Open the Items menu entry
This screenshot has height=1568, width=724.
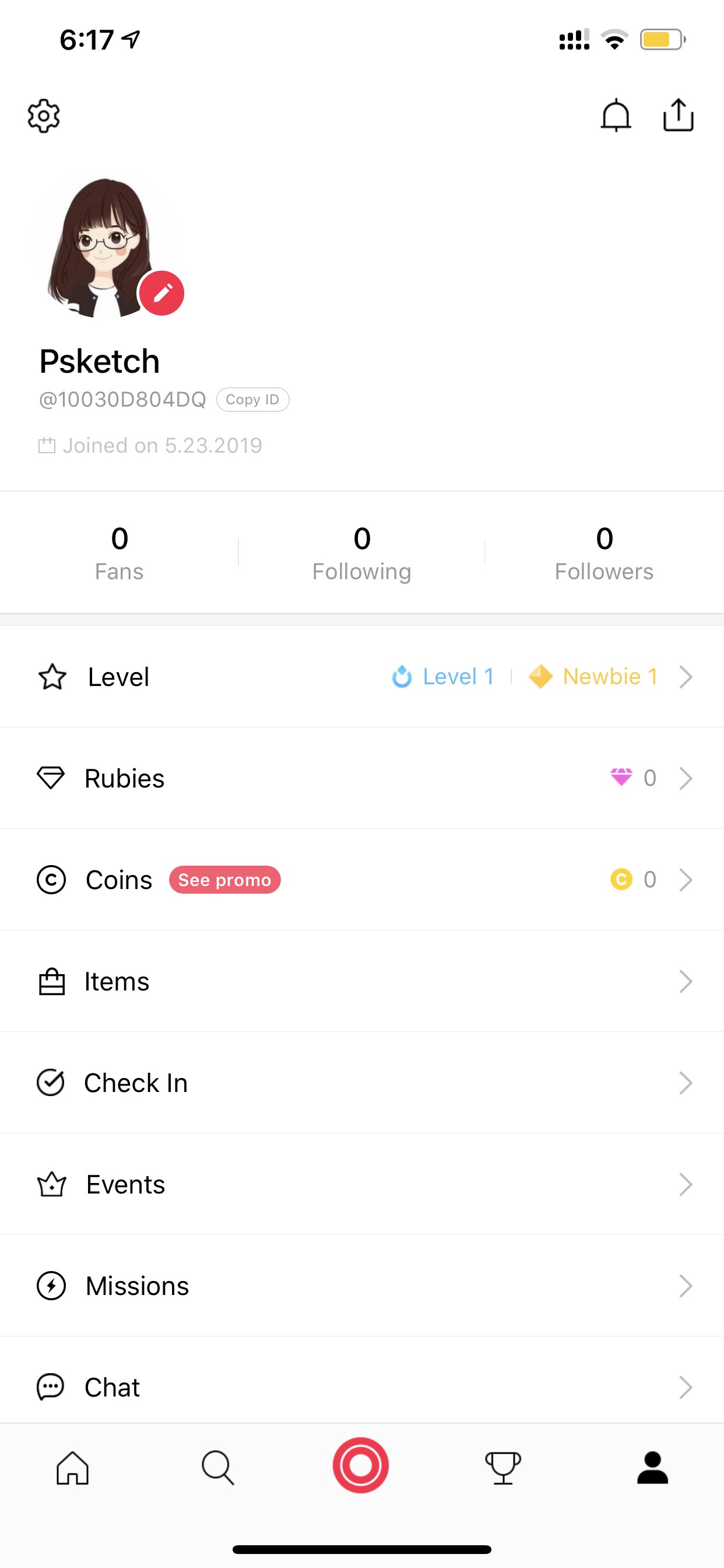(x=362, y=981)
